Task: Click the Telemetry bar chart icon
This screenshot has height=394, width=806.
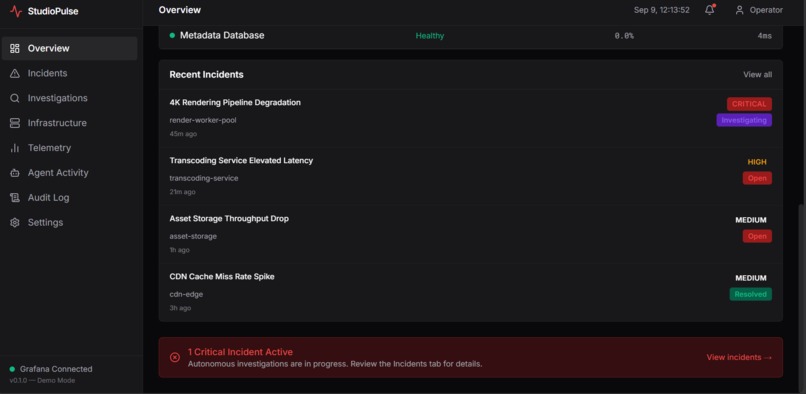Action: point(15,148)
